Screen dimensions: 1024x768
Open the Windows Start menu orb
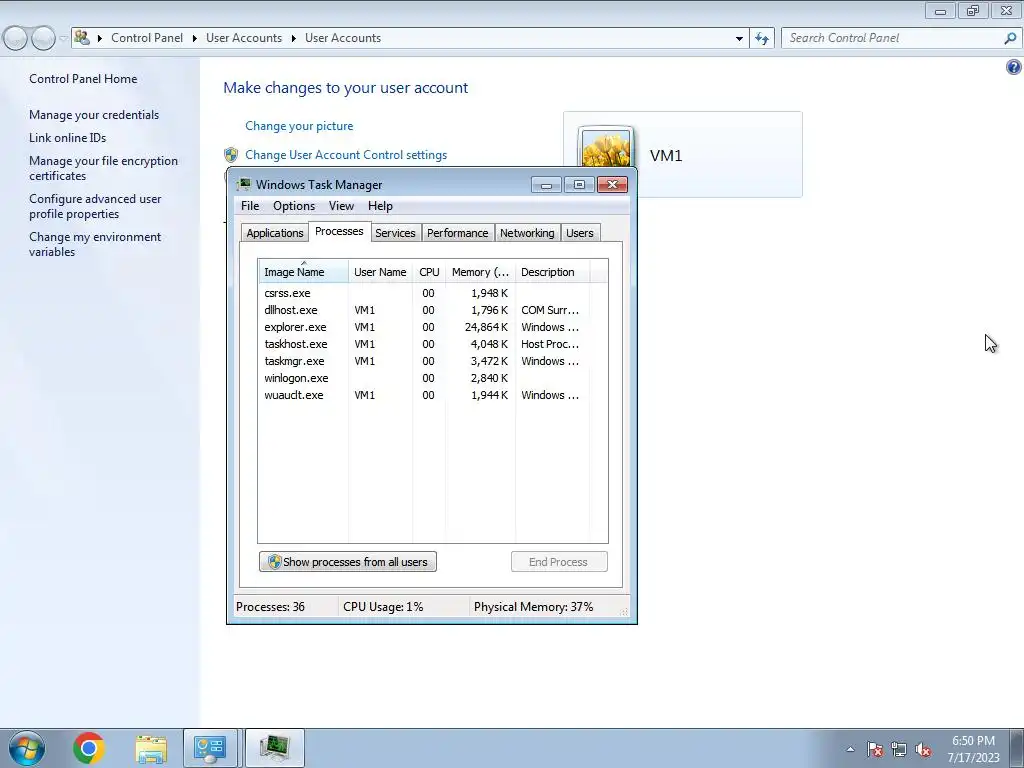27,748
